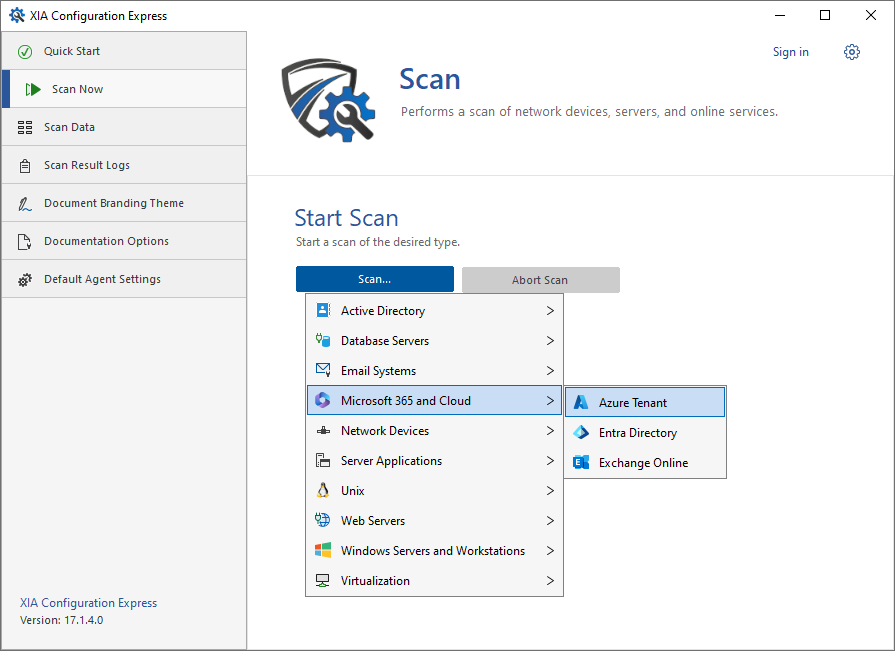This screenshot has width=895, height=651.
Task: Expand the Unix submenu arrow
Action: click(550, 491)
